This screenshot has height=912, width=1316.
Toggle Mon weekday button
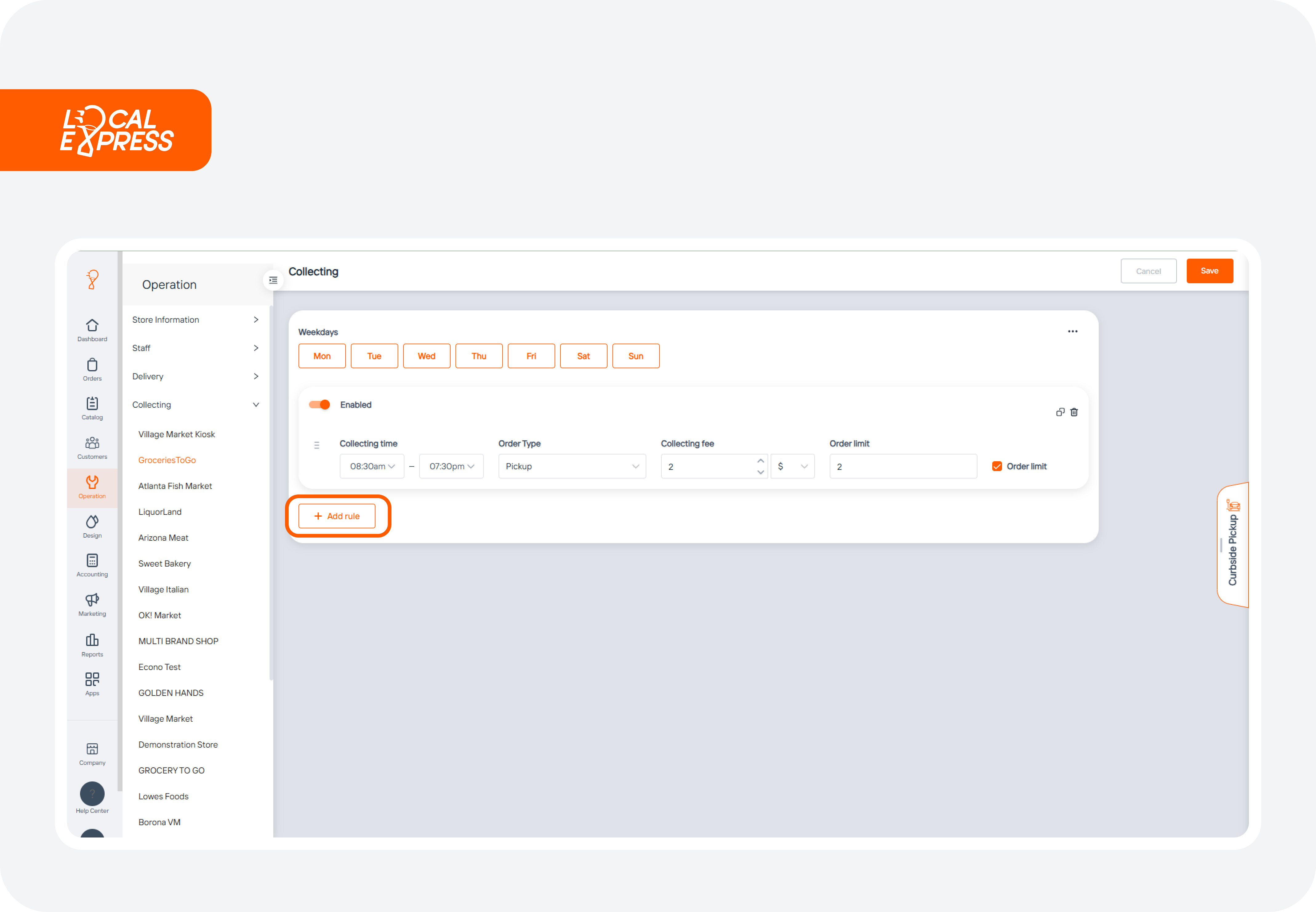click(x=322, y=356)
